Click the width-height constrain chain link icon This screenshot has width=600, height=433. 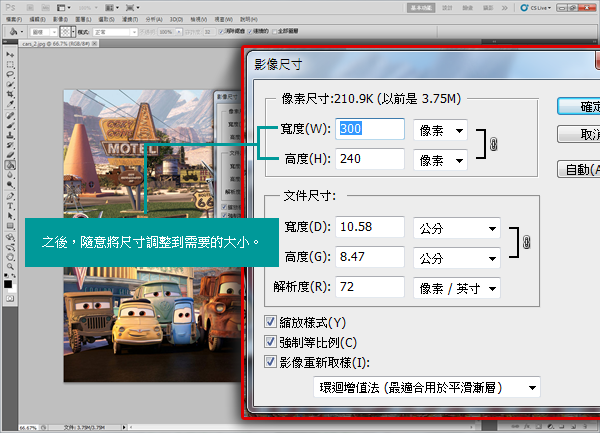pos(493,145)
